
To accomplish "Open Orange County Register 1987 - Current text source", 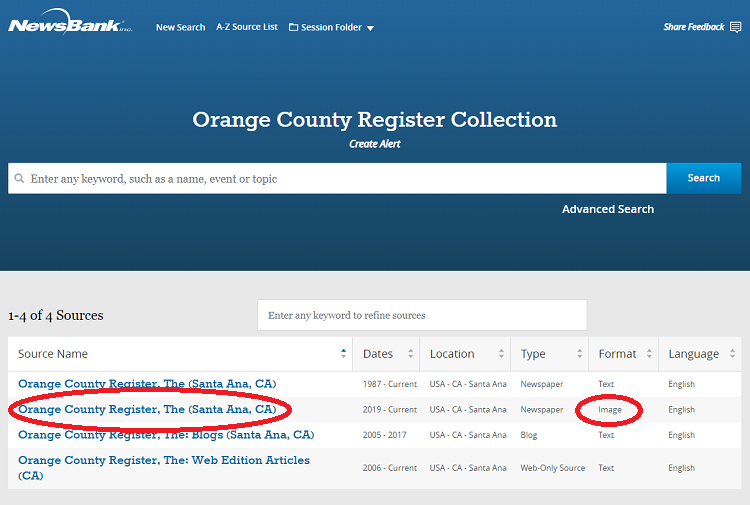I will tap(147, 384).
